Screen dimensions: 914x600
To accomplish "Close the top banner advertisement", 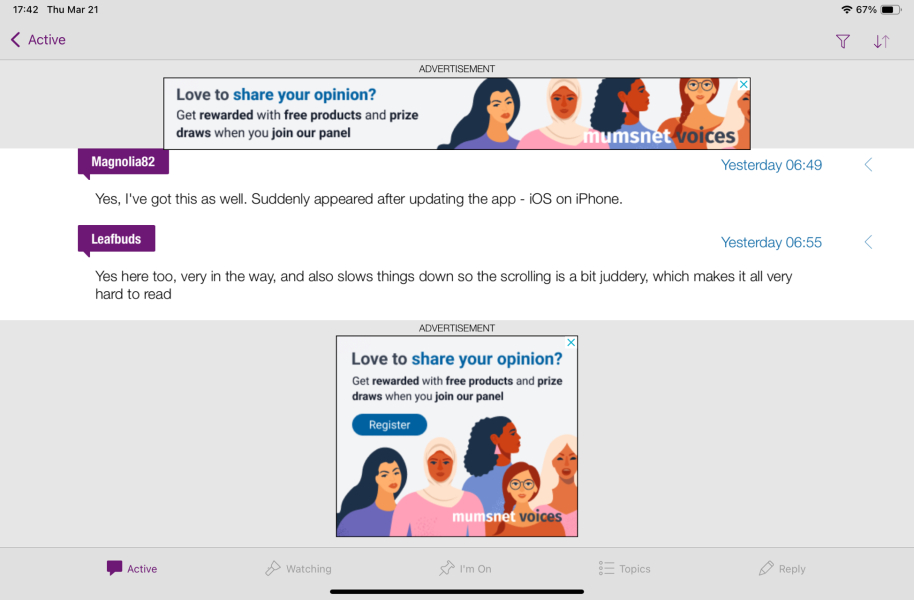I will point(744,84).
